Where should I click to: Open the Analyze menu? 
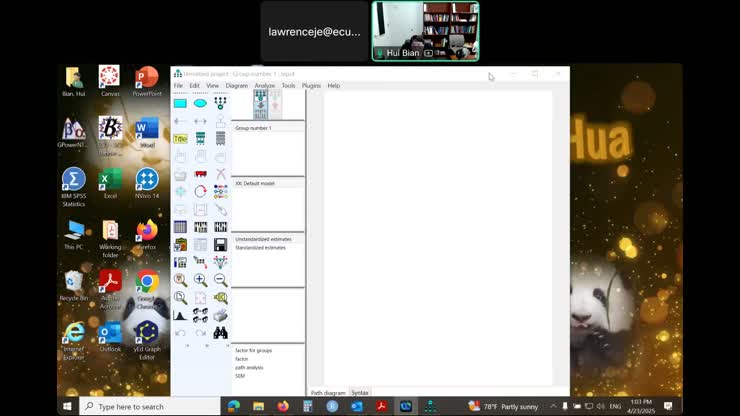pyautogui.click(x=264, y=86)
